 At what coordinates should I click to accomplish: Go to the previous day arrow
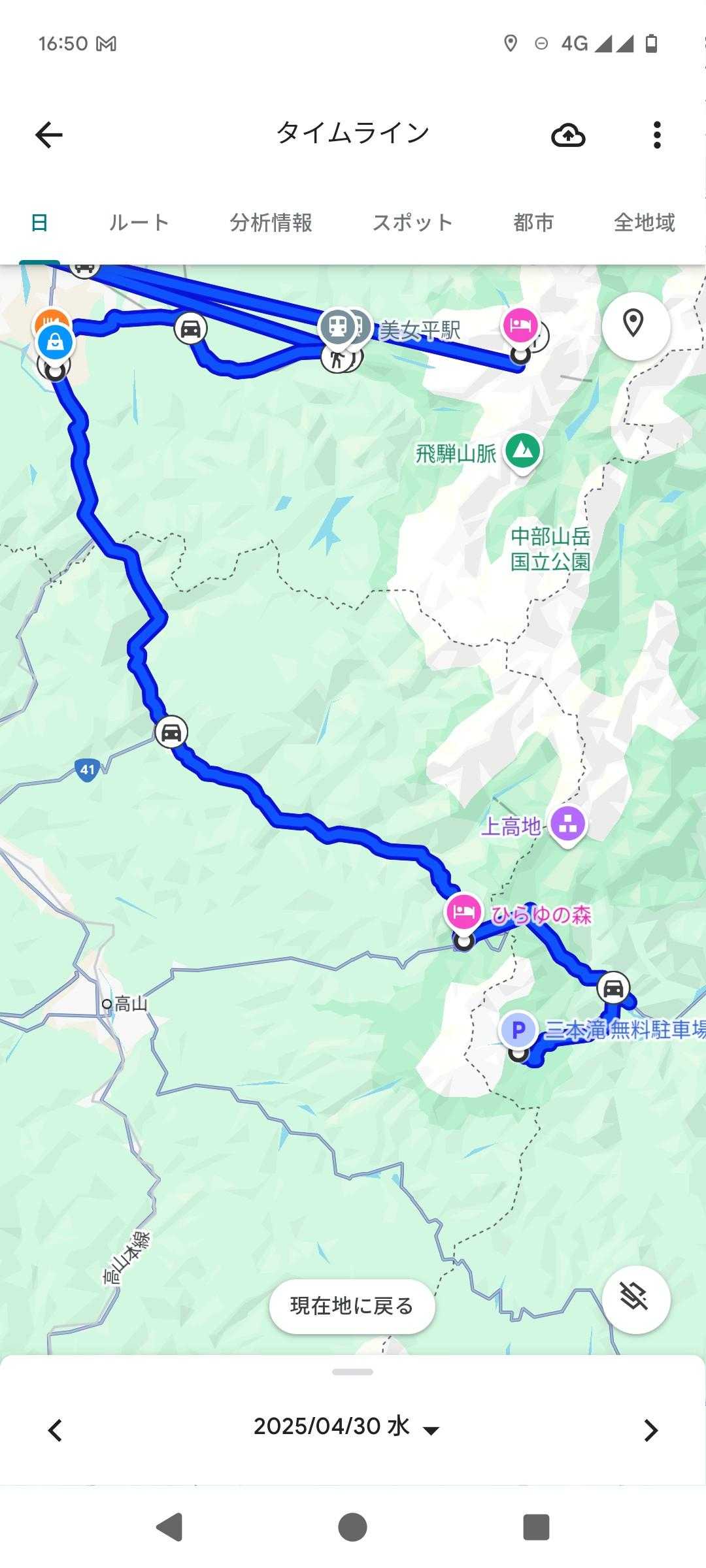coord(56,1429)
